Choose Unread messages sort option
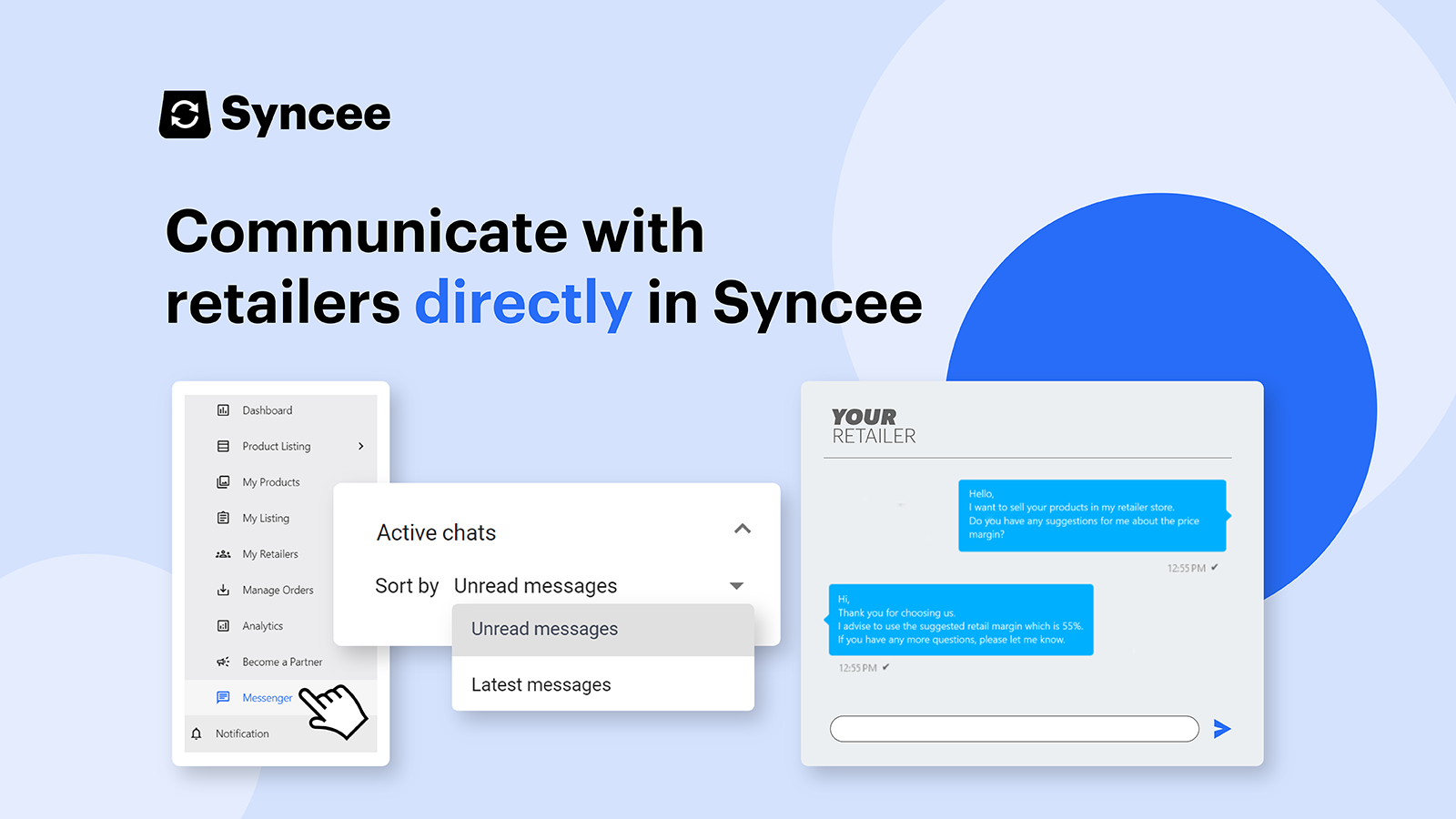 603,630
